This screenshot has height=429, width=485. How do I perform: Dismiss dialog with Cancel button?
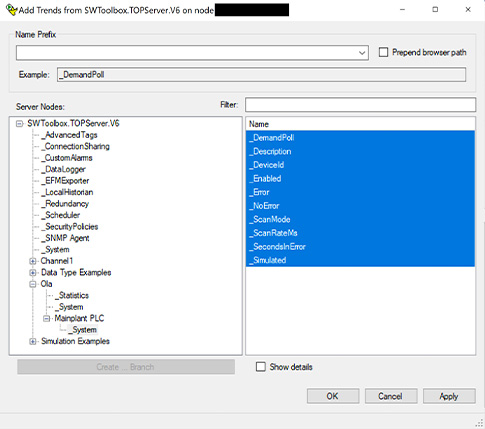pyautogui.click(x=391, y=396)
